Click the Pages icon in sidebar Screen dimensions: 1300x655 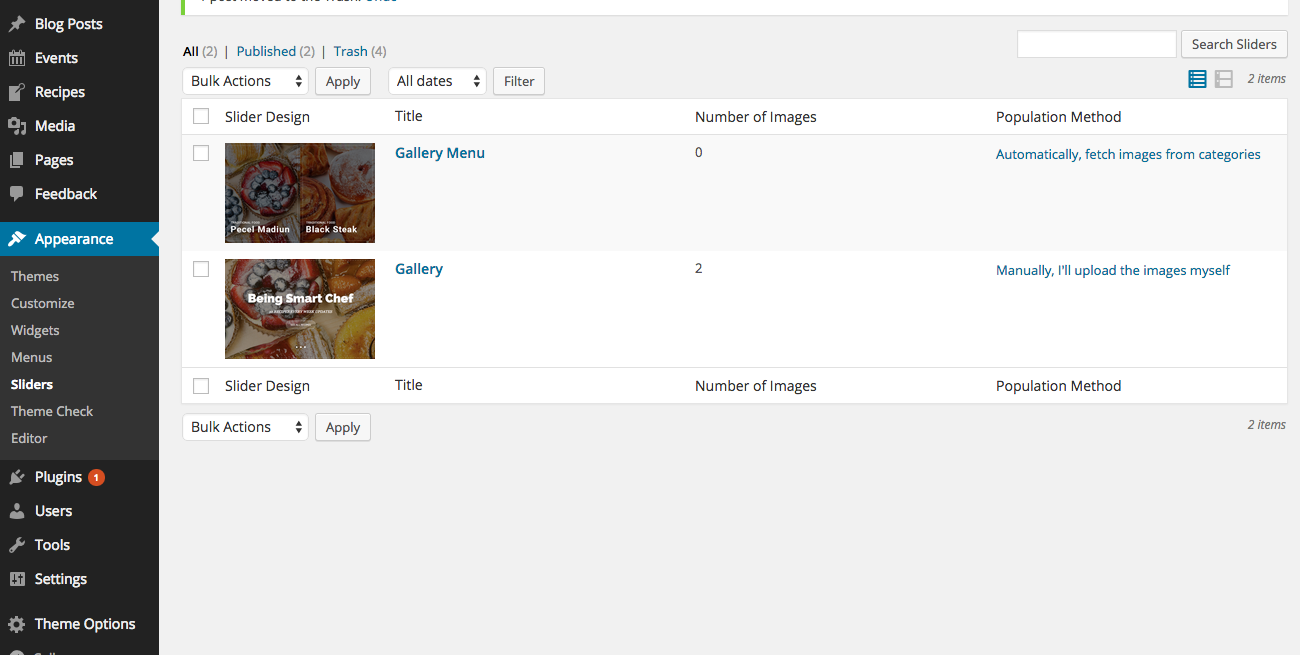[x=17, y=160]
